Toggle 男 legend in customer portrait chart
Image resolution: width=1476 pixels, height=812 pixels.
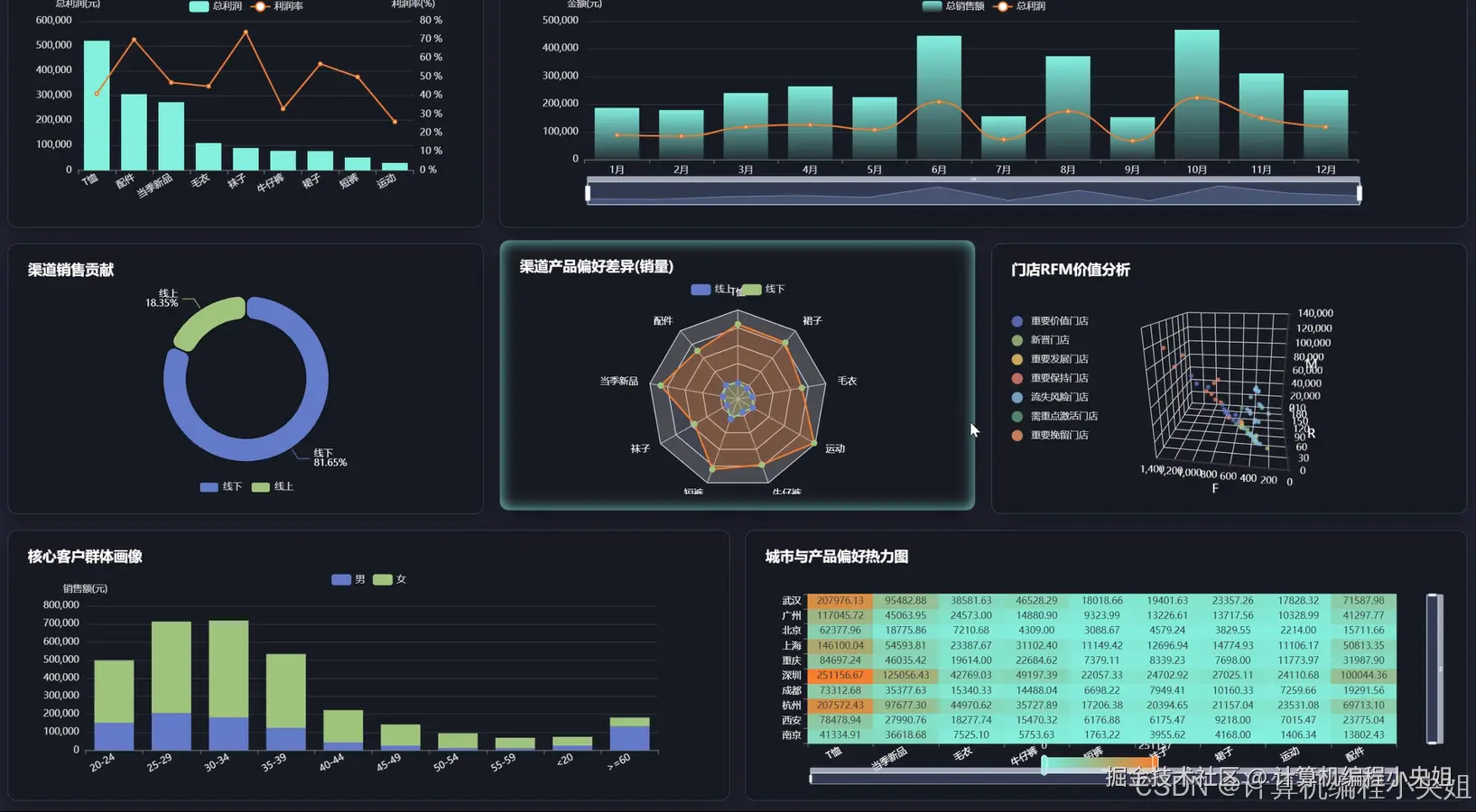(348, 579)
